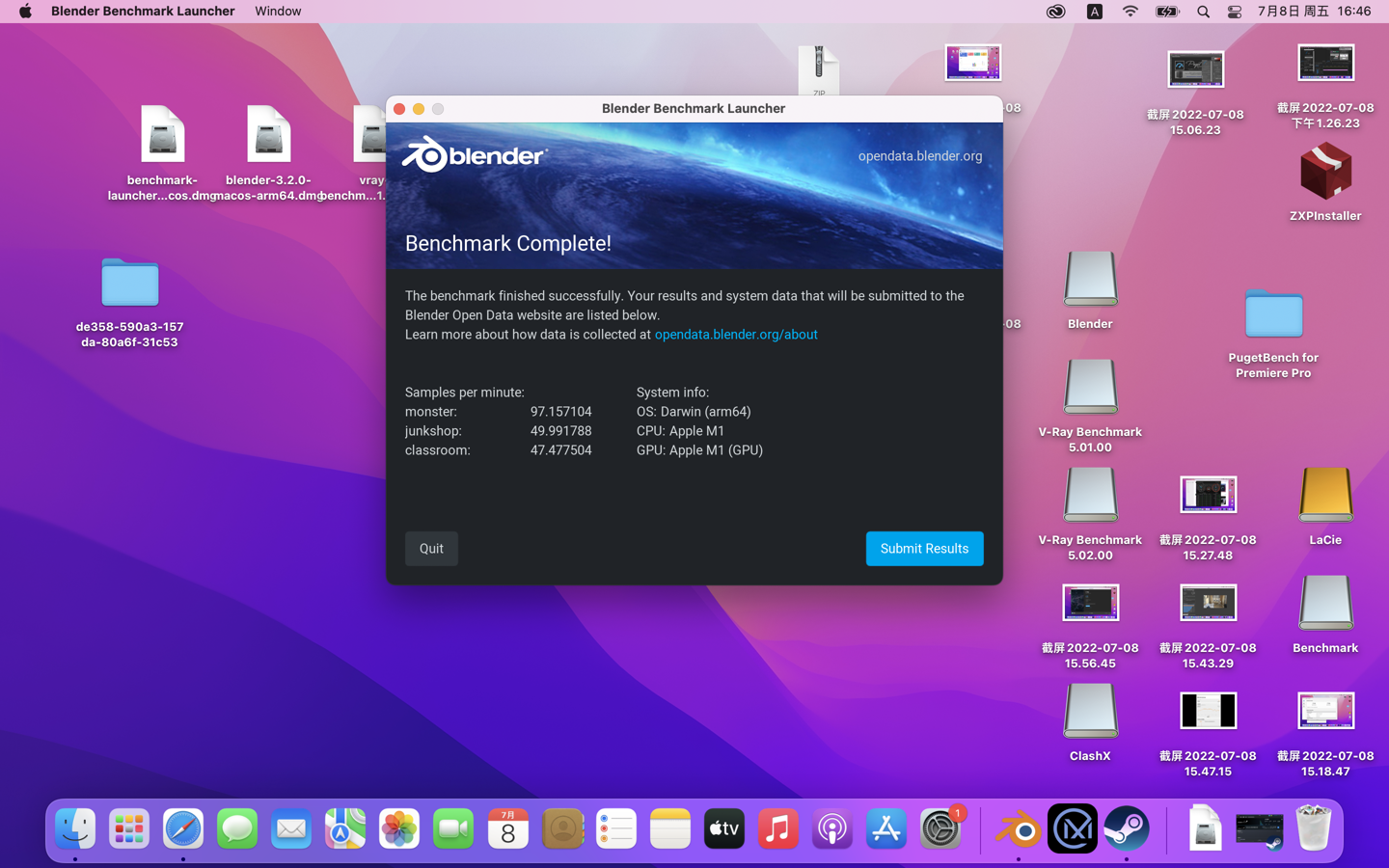Select V-Ray Benchmark 5.02.00 volume
This screenshot has height=868, width=1389.
coord(1090,496)
